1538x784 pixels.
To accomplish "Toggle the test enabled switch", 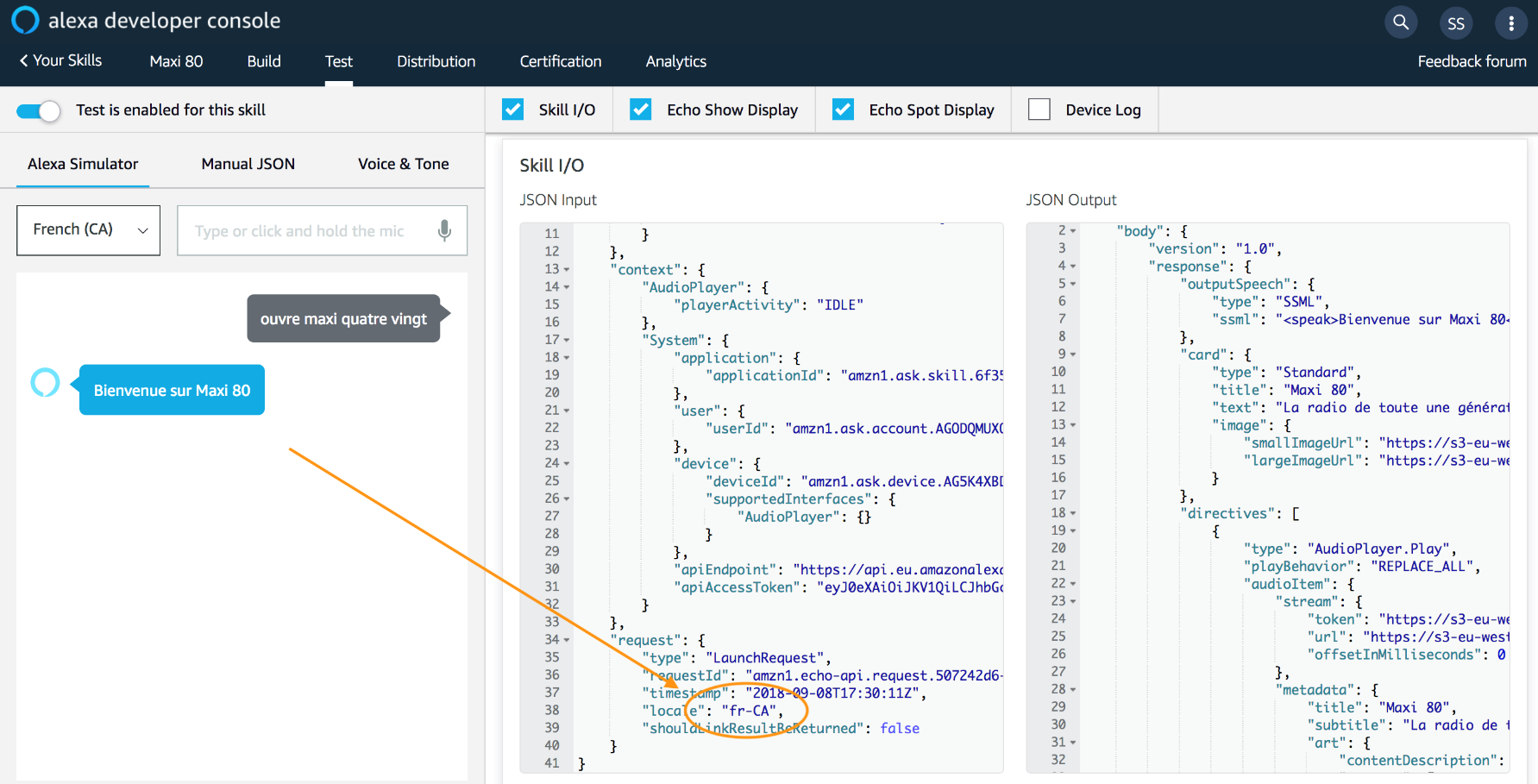I will [39, 110].
